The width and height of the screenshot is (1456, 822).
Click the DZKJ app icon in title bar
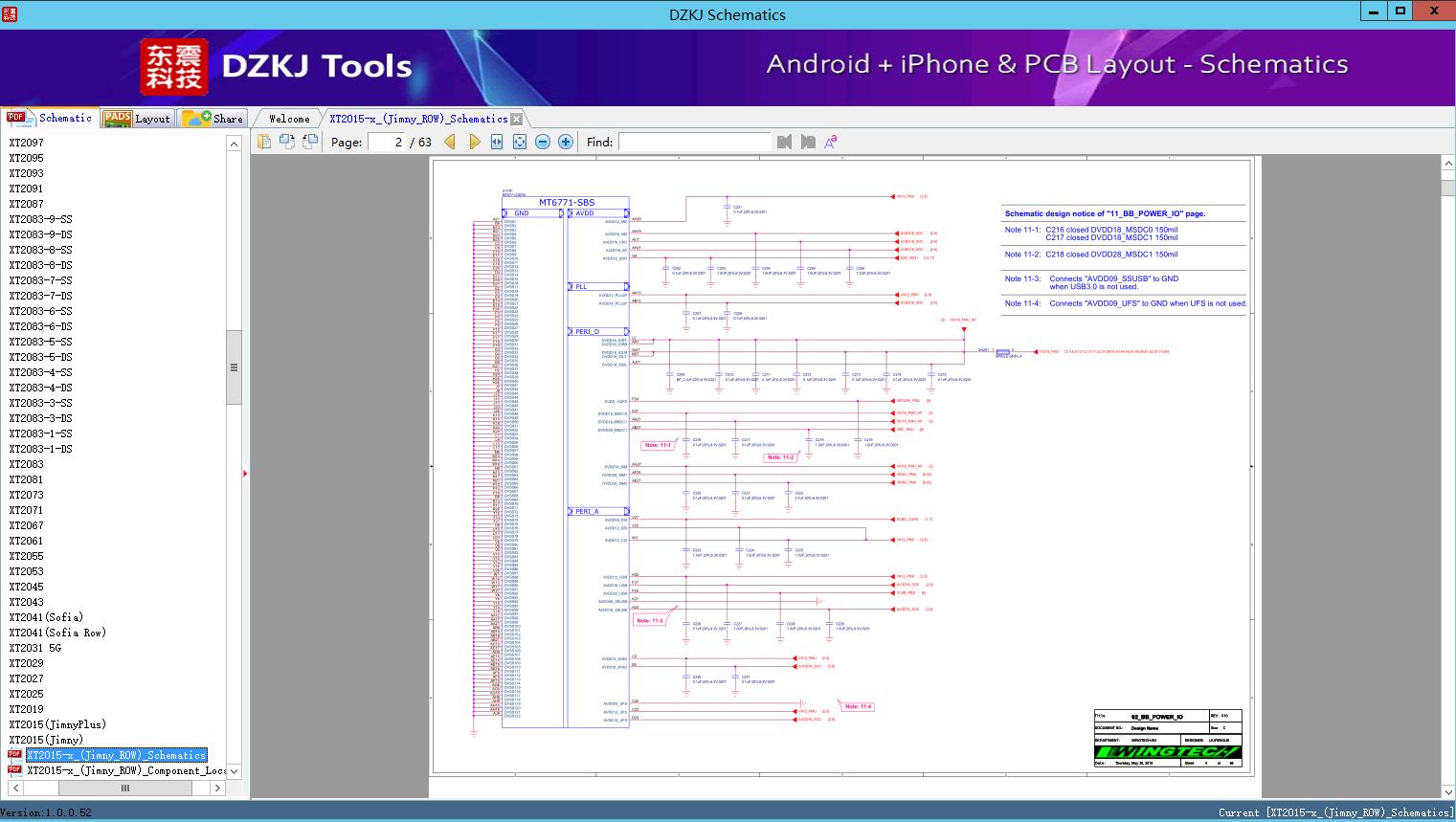point(9,13)
